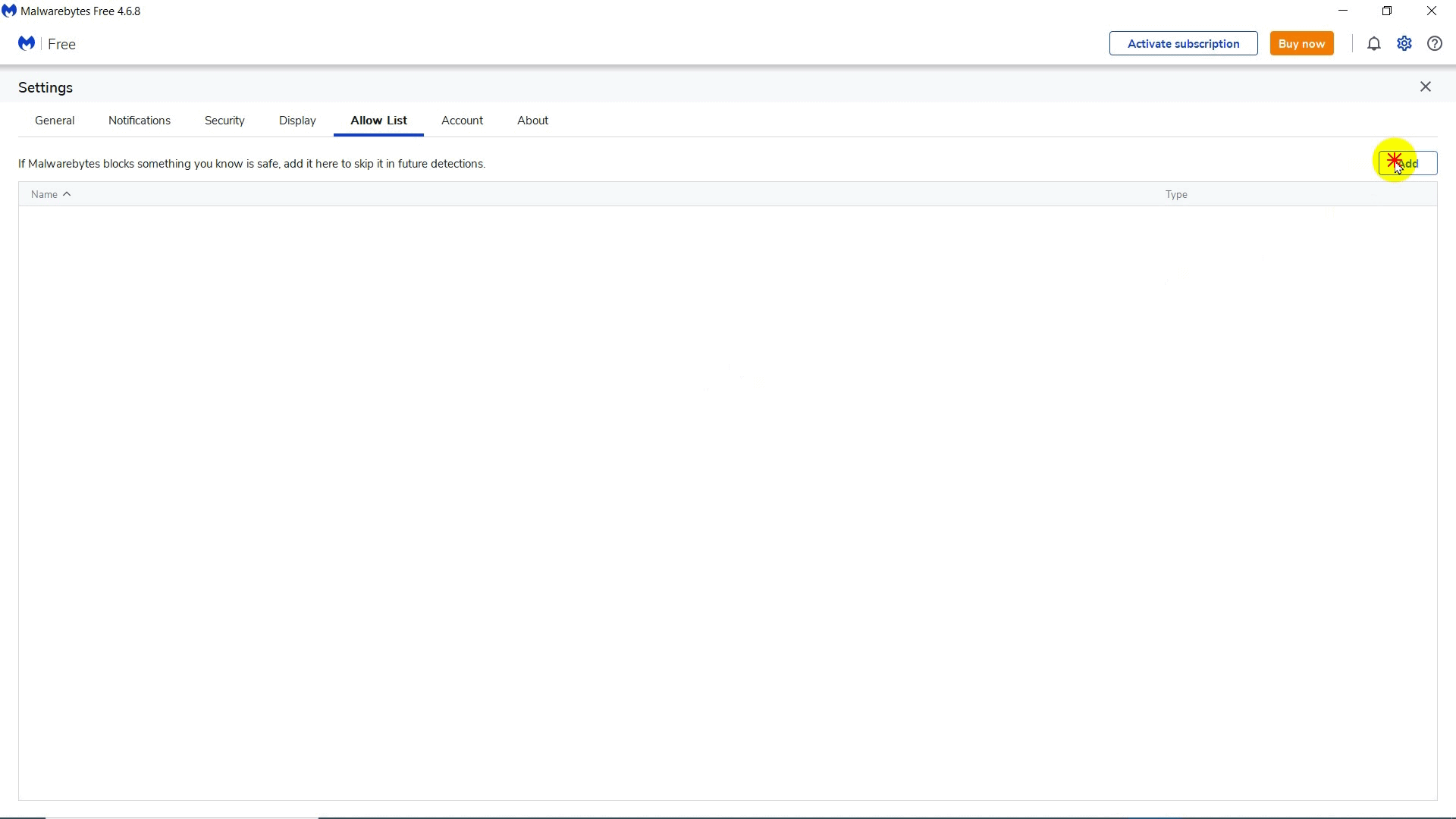Switch to the Account tab
This screenshot has width=1456, height=819.
click(x=462, y=121)
